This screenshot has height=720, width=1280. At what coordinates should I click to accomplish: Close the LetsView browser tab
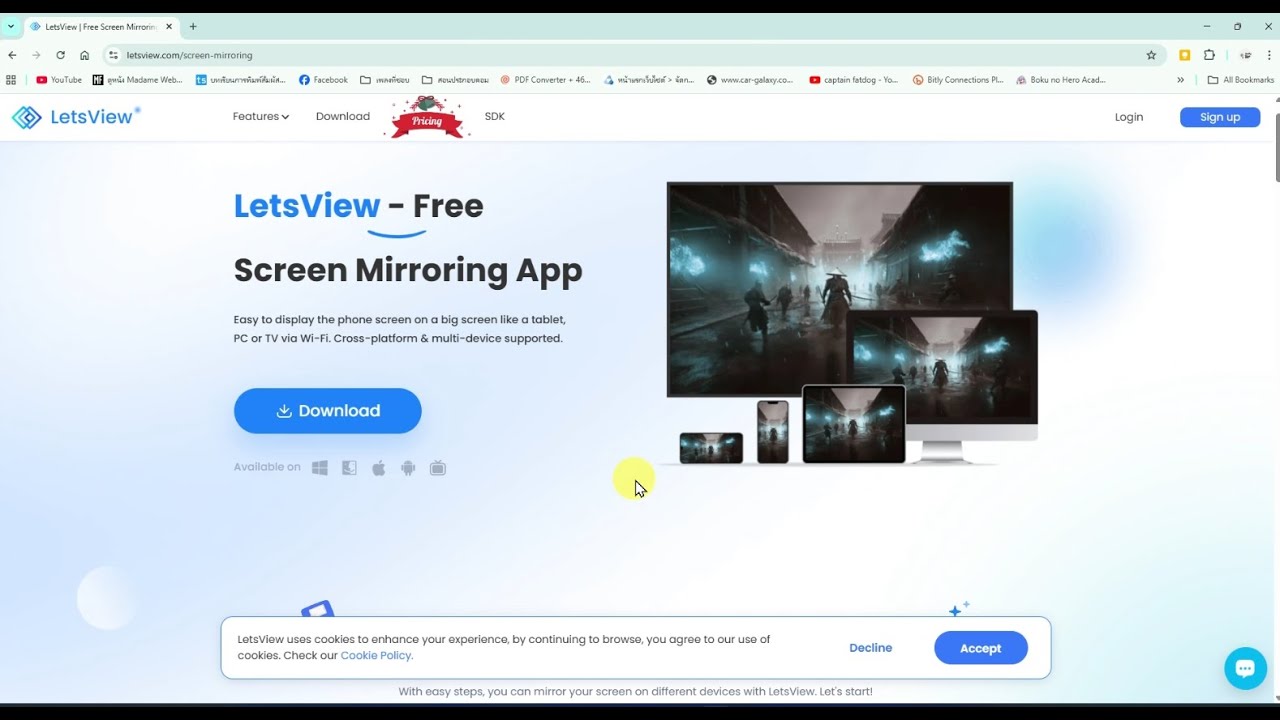169,27
